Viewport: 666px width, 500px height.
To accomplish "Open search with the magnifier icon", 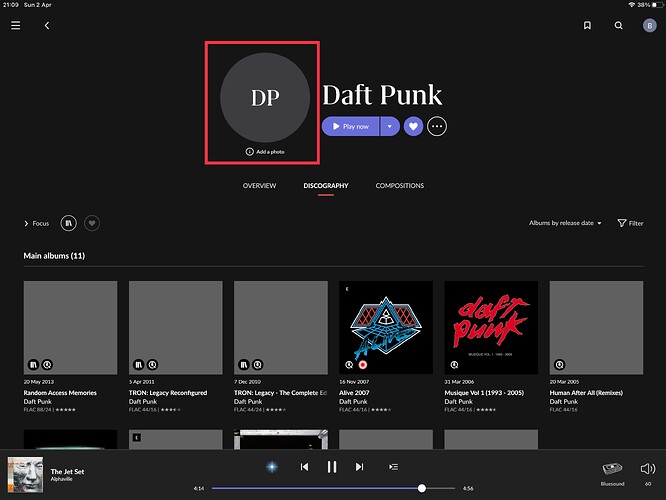I will pyautogui.click(x=619, y=26).
